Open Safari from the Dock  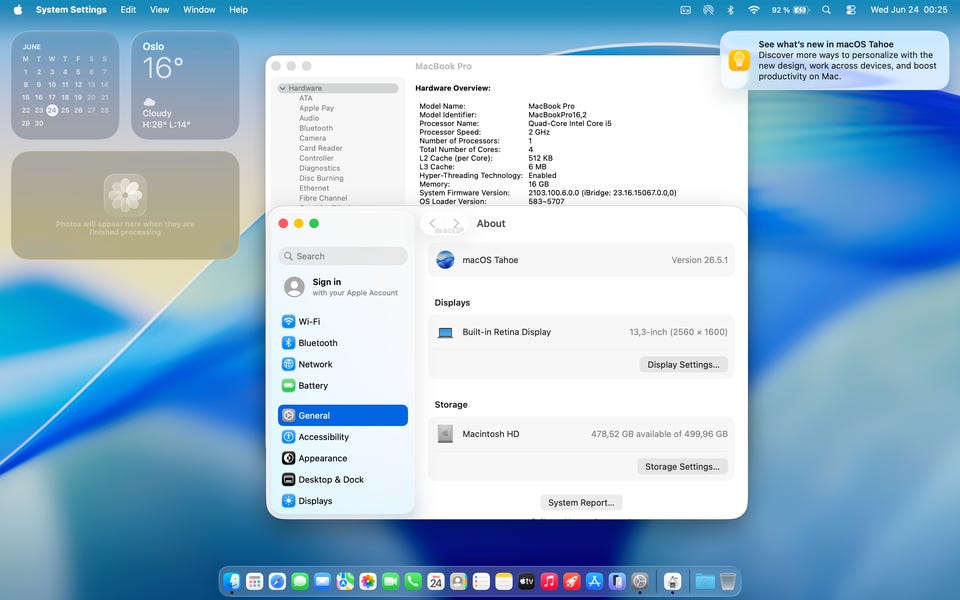coord(277,581)
